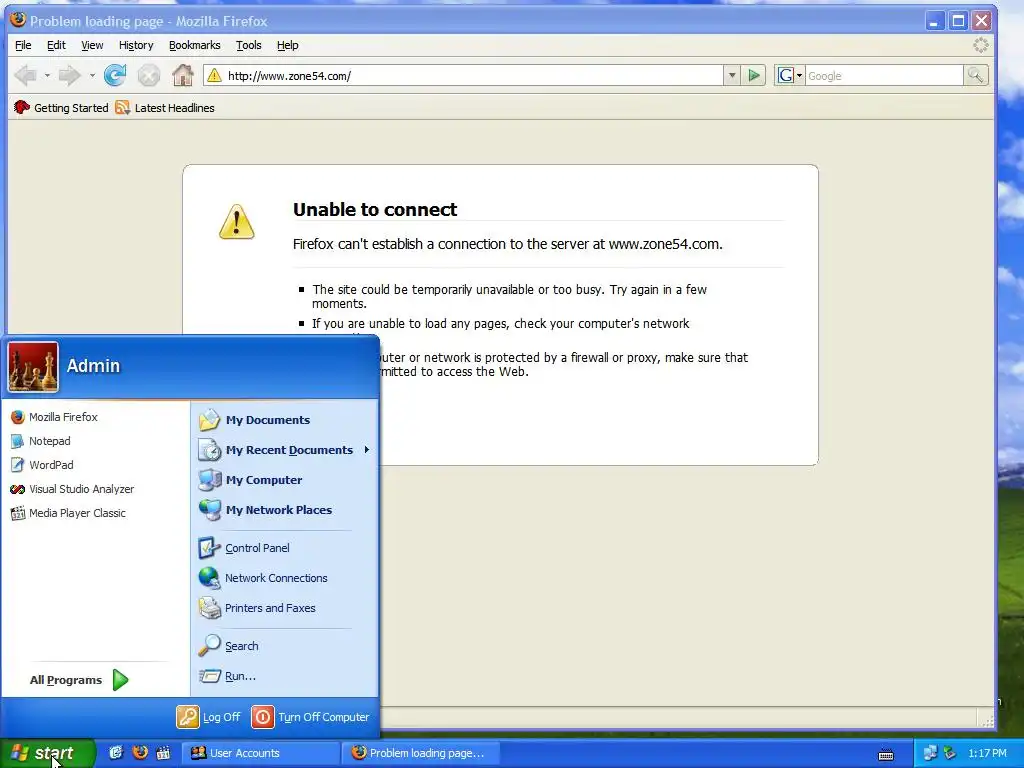The width and height of the screenshot is (1024, 768).
Task: Click the search magnifier button
Action: [975, 76]
